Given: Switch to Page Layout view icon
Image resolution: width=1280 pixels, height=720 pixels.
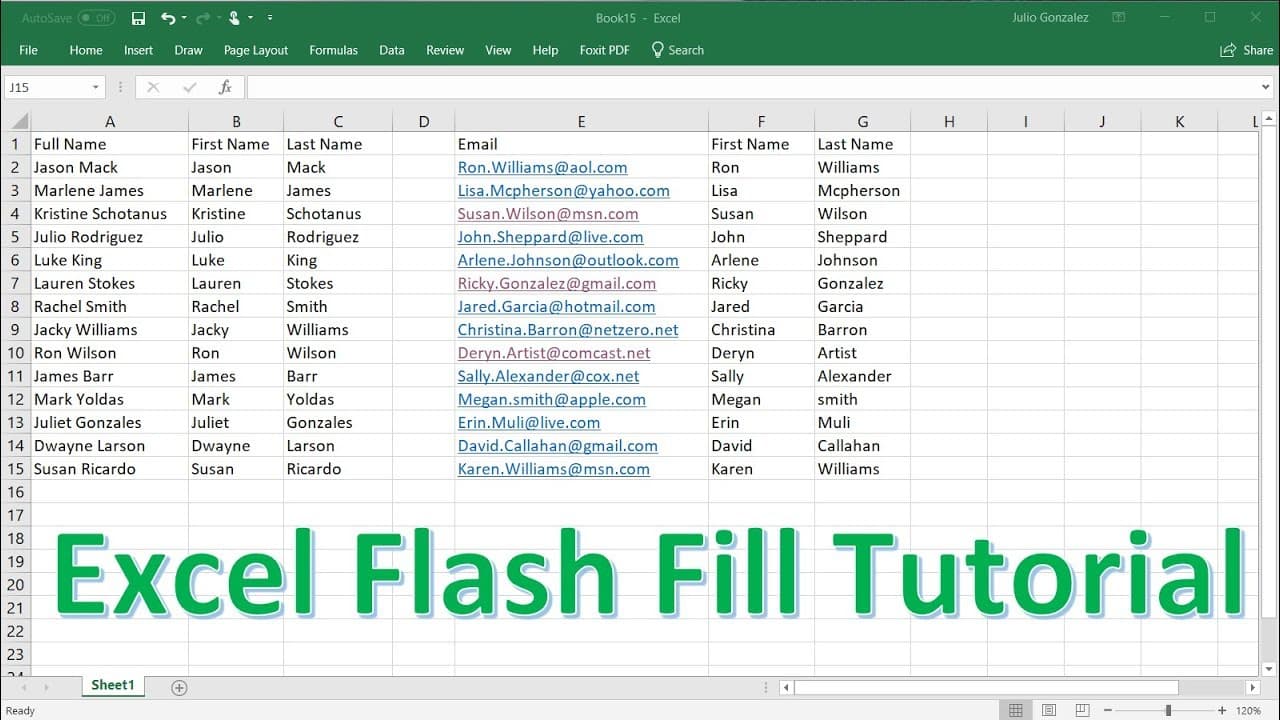Looking at the screenshot, I should tap(1049, 710).
